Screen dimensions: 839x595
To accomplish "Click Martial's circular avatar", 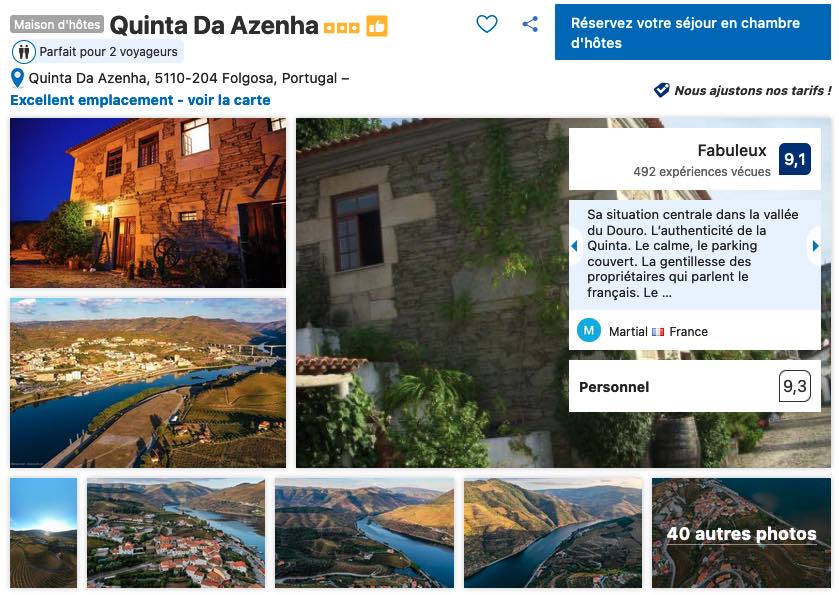I will coord(589,330).
